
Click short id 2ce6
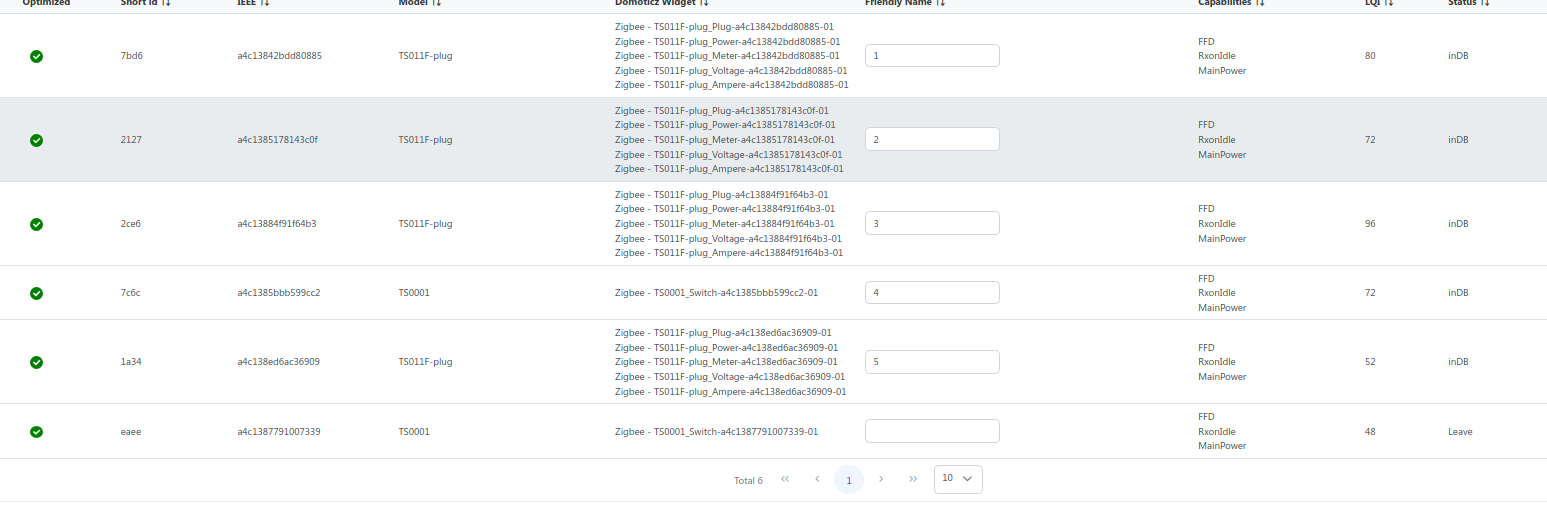131,224
